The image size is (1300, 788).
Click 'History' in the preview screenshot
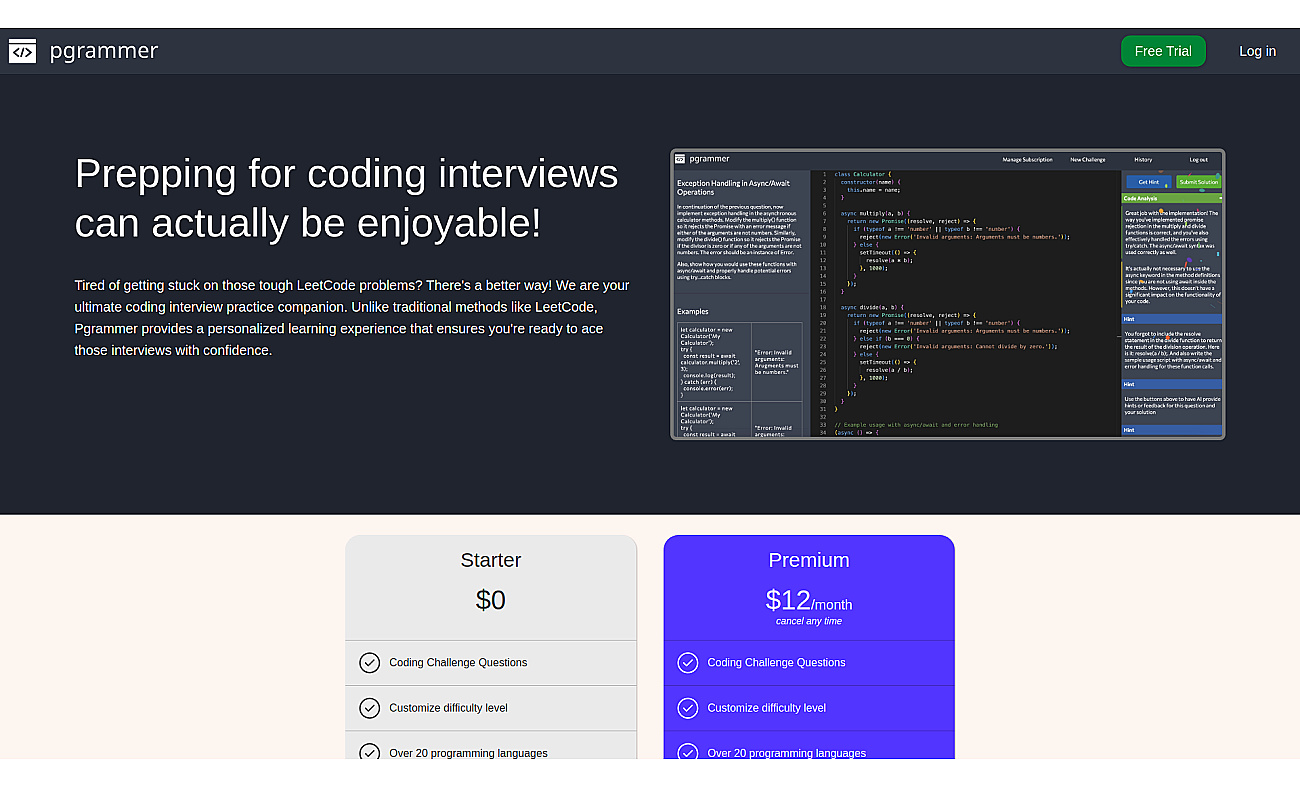click(x=1143, y=160)
